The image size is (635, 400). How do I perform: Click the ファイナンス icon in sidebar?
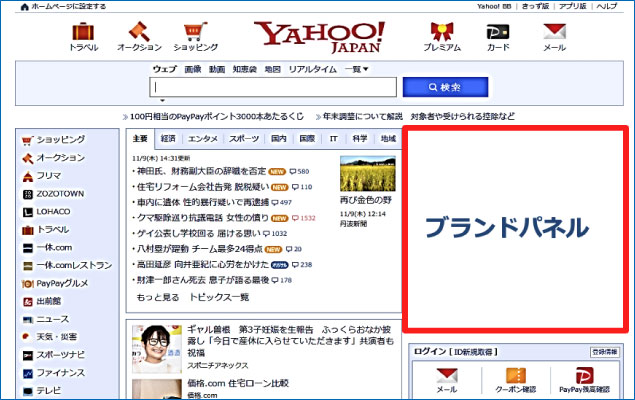(28, 373)
